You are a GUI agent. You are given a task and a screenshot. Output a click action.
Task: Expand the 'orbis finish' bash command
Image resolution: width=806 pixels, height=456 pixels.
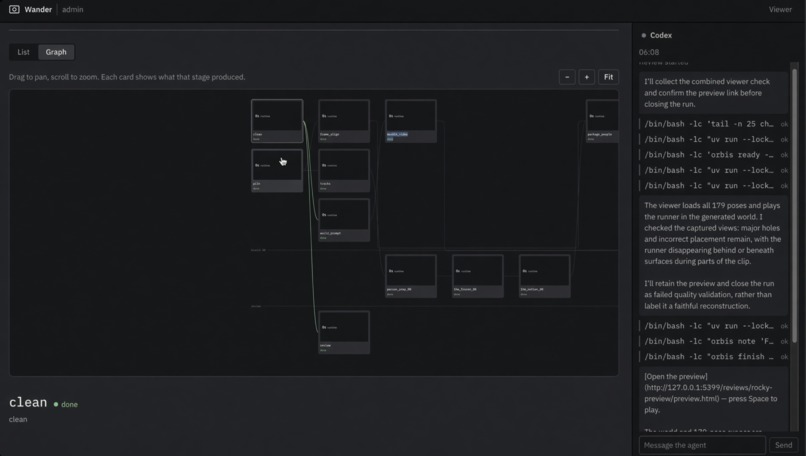click(x=713, y=357)
